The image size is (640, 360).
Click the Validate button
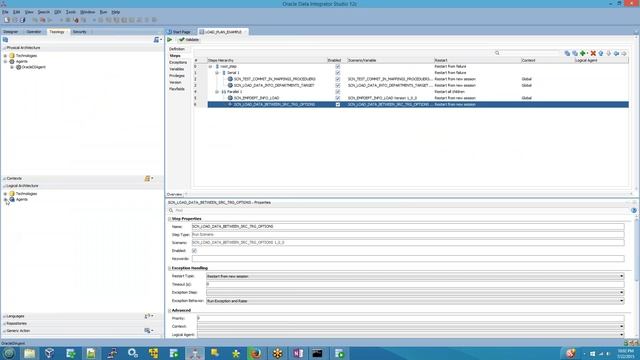point(189,40)
